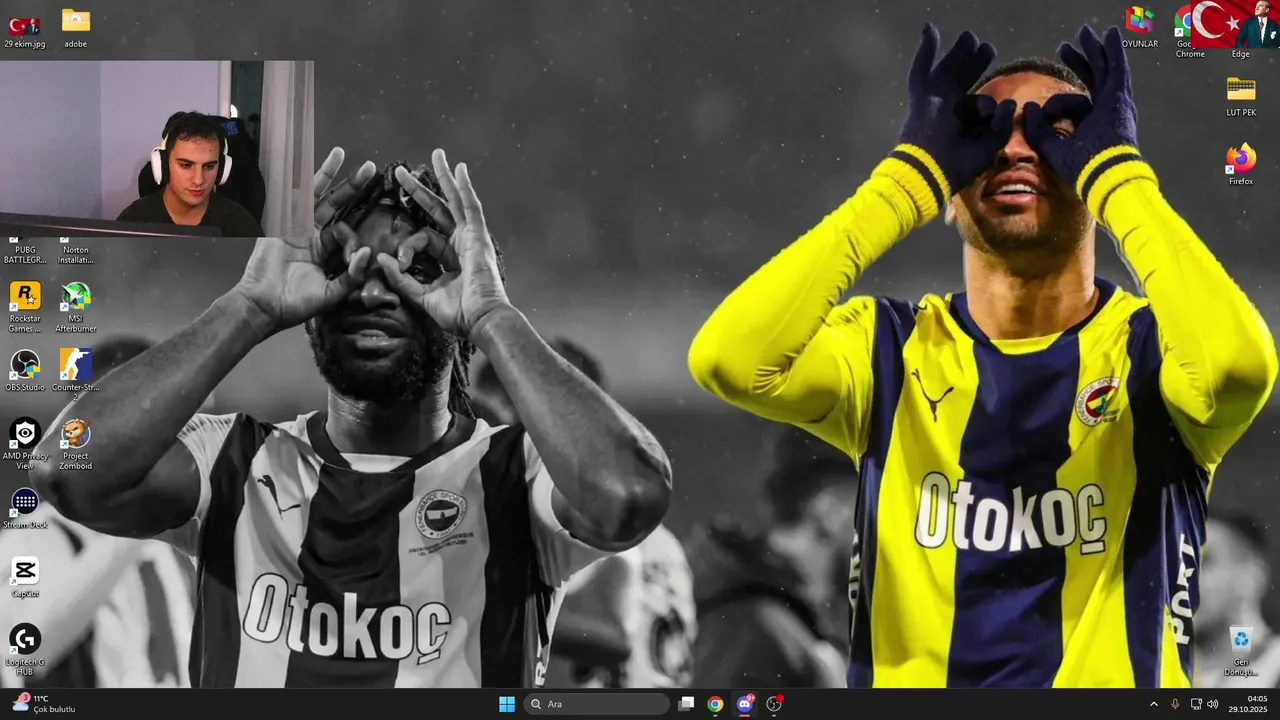The width and height of the screenshot is (1280, 720).
Task: Open the Recycle Bin (Geri Dönüşüm)
Action: (x=1241, y=650)
